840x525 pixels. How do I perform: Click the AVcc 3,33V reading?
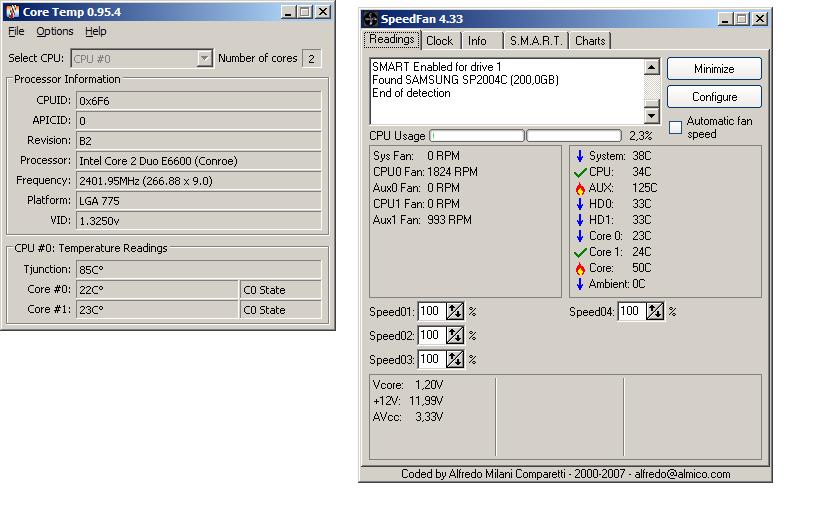[408, 417]
